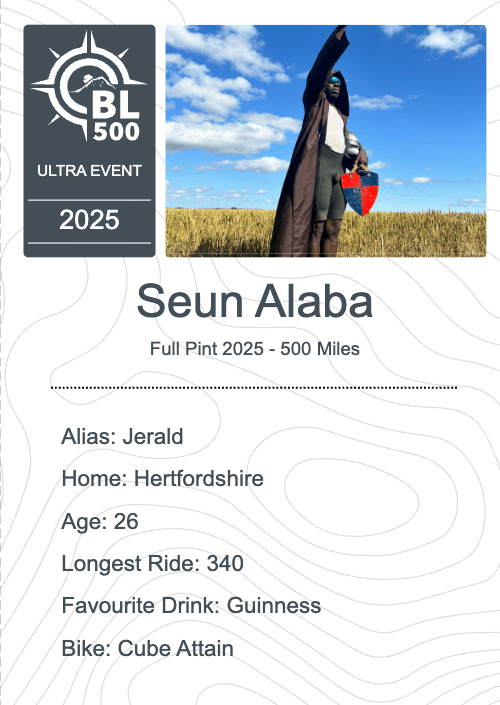Click the Longest Ride: 340 line

(152, 564)
